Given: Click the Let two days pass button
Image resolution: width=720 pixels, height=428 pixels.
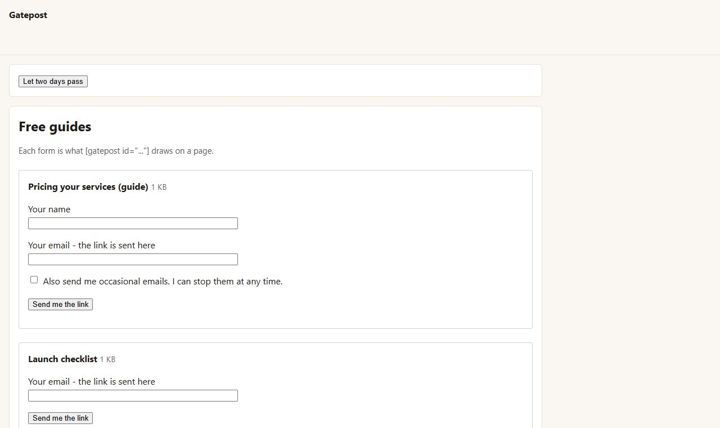Looking at the screenshot, I should click(x=53, y=81).
